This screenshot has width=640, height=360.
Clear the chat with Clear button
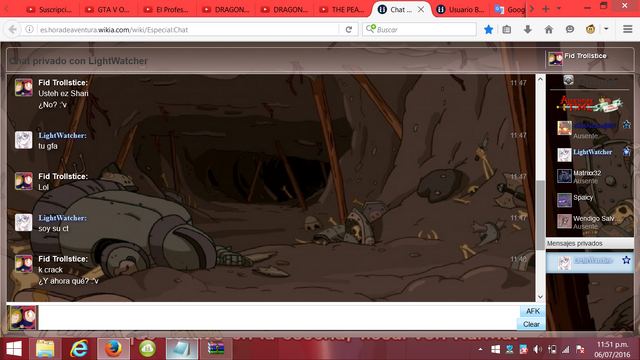(531, 324)
